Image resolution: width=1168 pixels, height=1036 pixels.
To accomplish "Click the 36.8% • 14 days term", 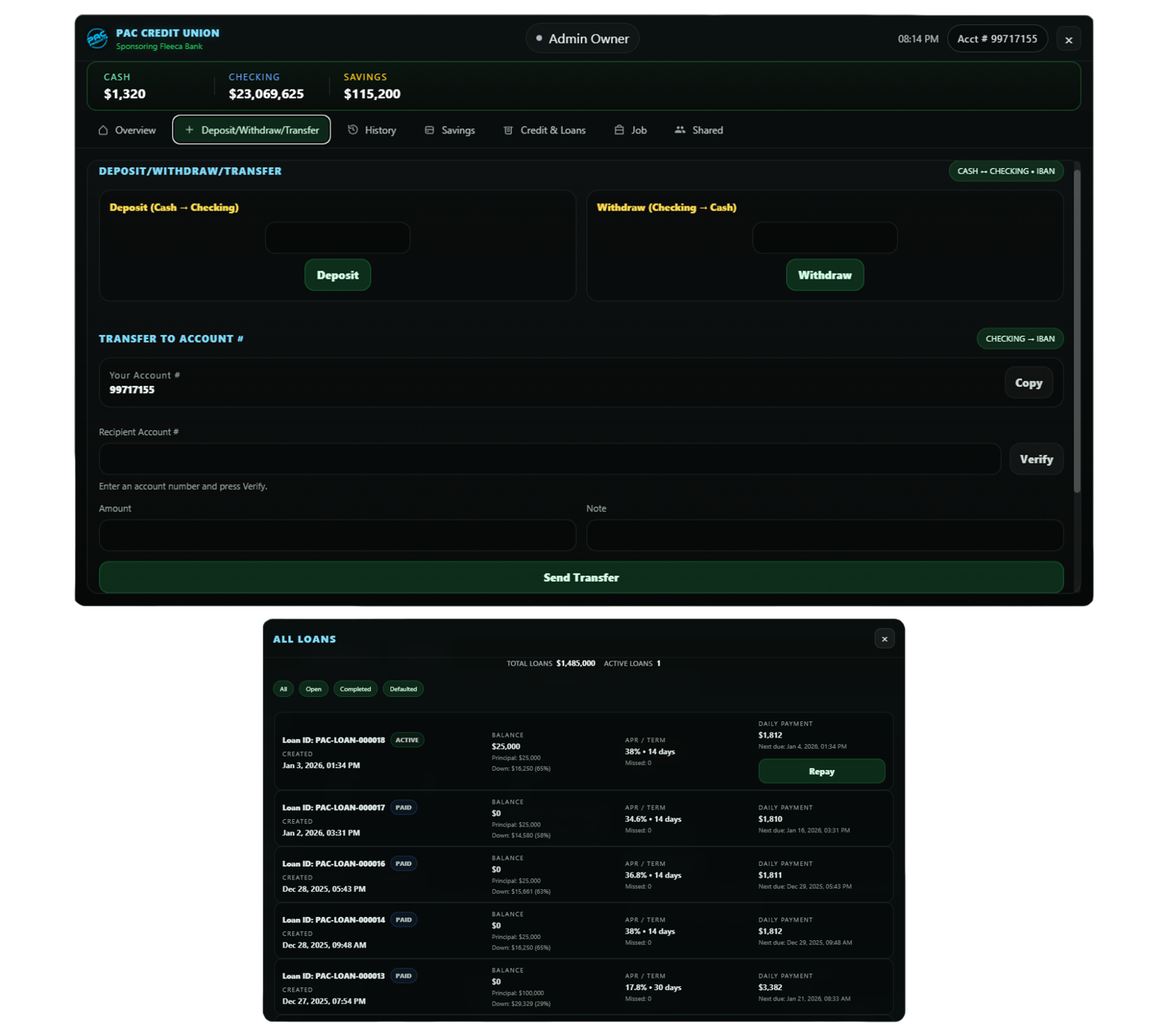I will click(653, 875).
